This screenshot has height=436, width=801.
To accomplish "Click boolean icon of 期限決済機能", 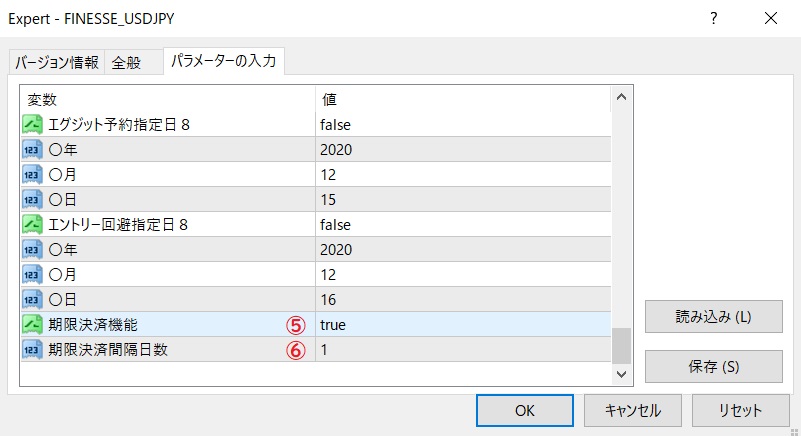I will [x=32, y=324].
